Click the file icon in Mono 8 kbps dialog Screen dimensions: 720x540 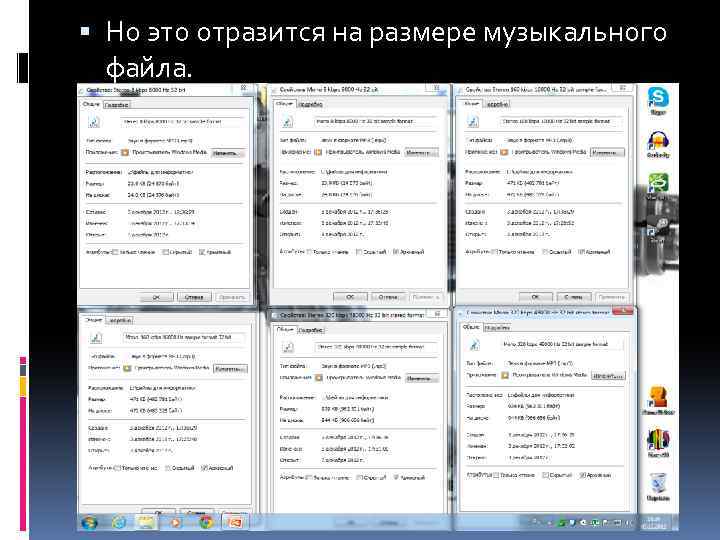coord(287,122)
